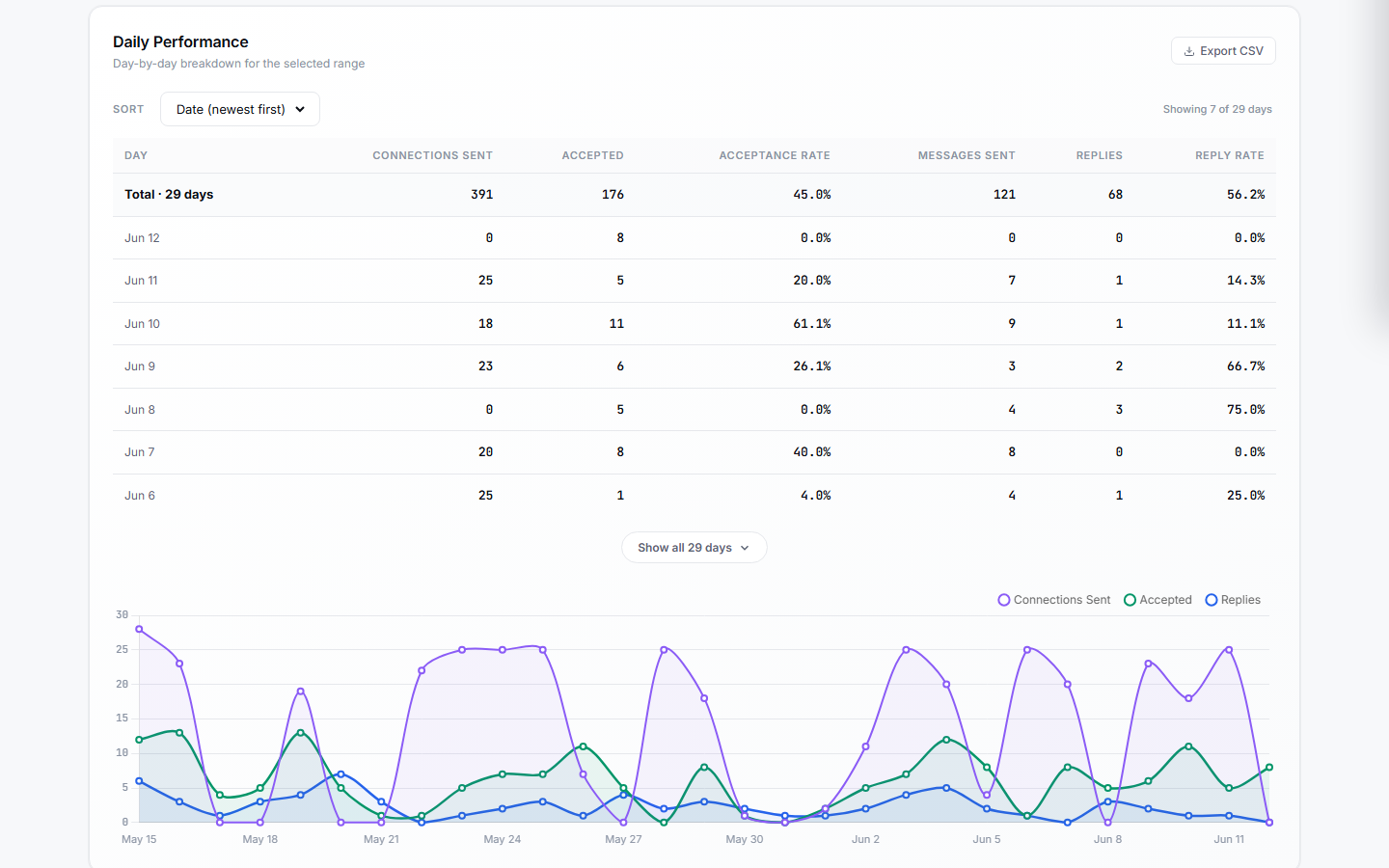Toggle the Replies legend series
Image resolution: width=1389 pixels, height=868 pixels.
point(1234,600)
